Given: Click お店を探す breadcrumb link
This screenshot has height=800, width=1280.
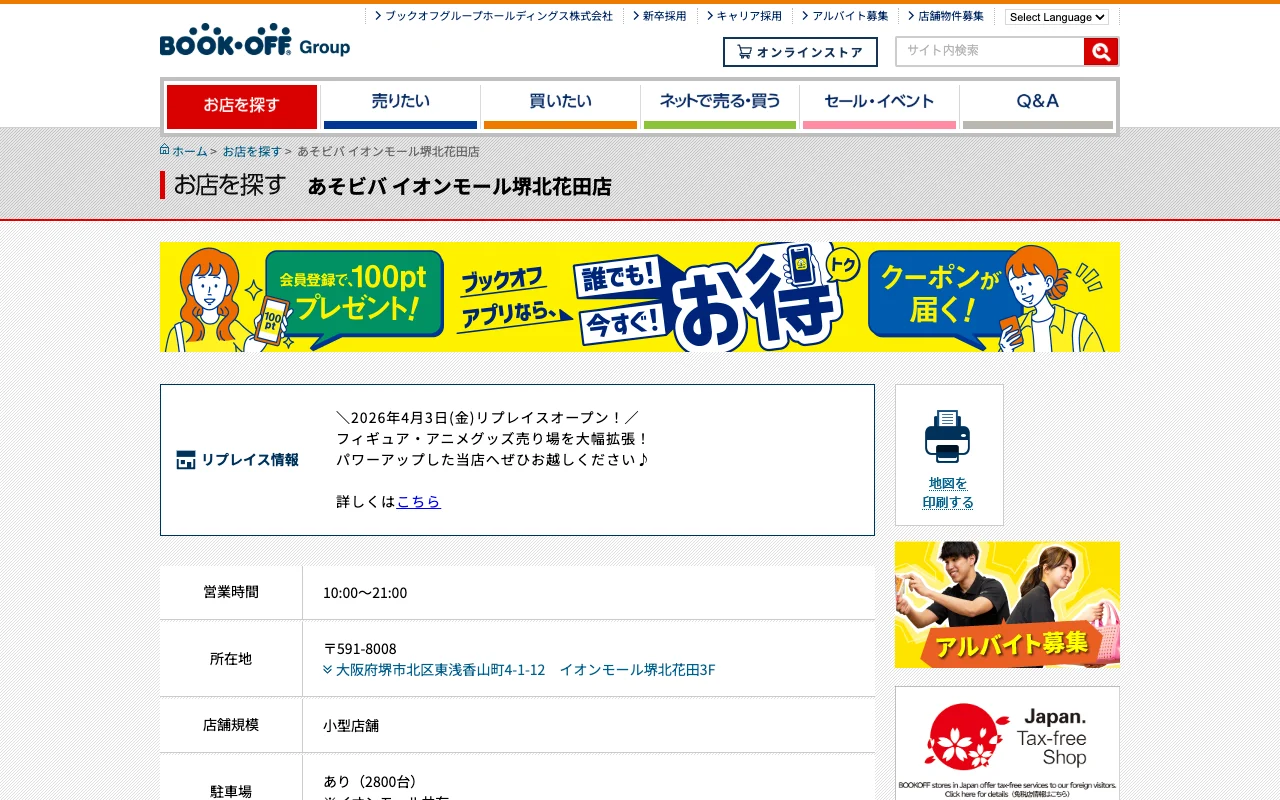Looking at the screenshot, I should pos(252,151).
